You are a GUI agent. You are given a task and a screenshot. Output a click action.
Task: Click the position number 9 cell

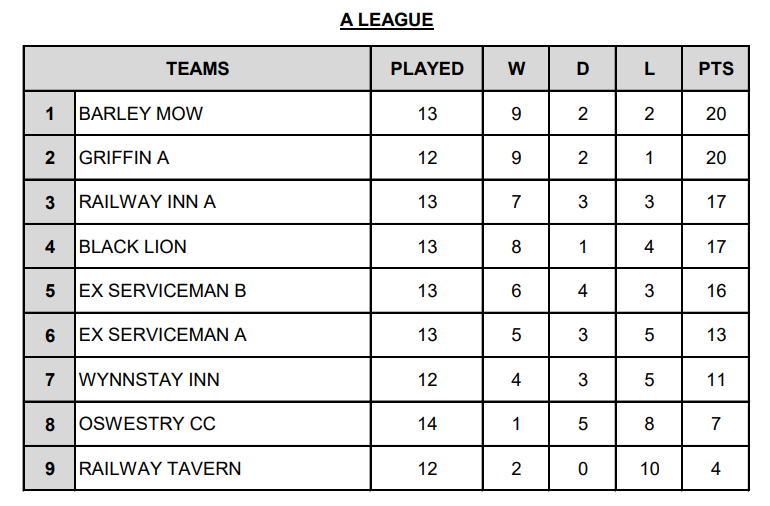pos(50,468)
